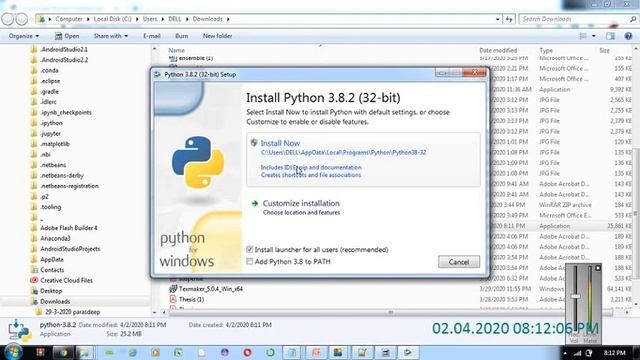Click the network signal tray icon
Viewport: 640px width, 360px height.
577,353
